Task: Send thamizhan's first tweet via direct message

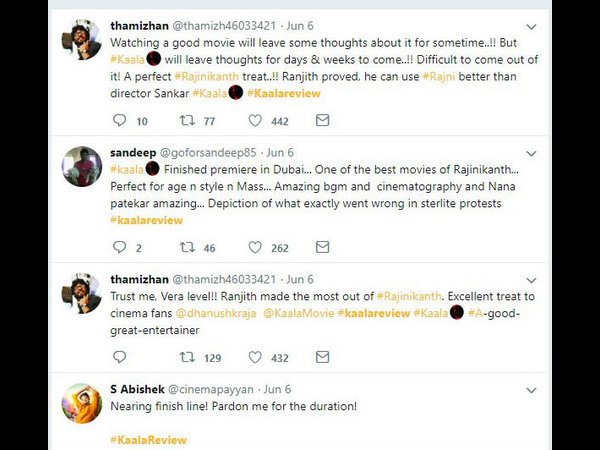Action: coord(322,121)
